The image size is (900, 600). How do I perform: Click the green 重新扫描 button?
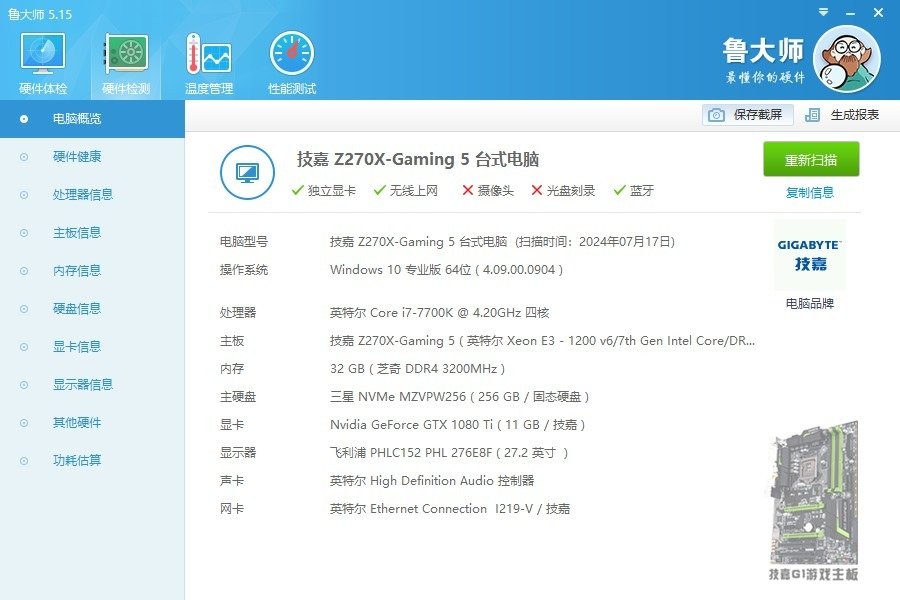810,159
